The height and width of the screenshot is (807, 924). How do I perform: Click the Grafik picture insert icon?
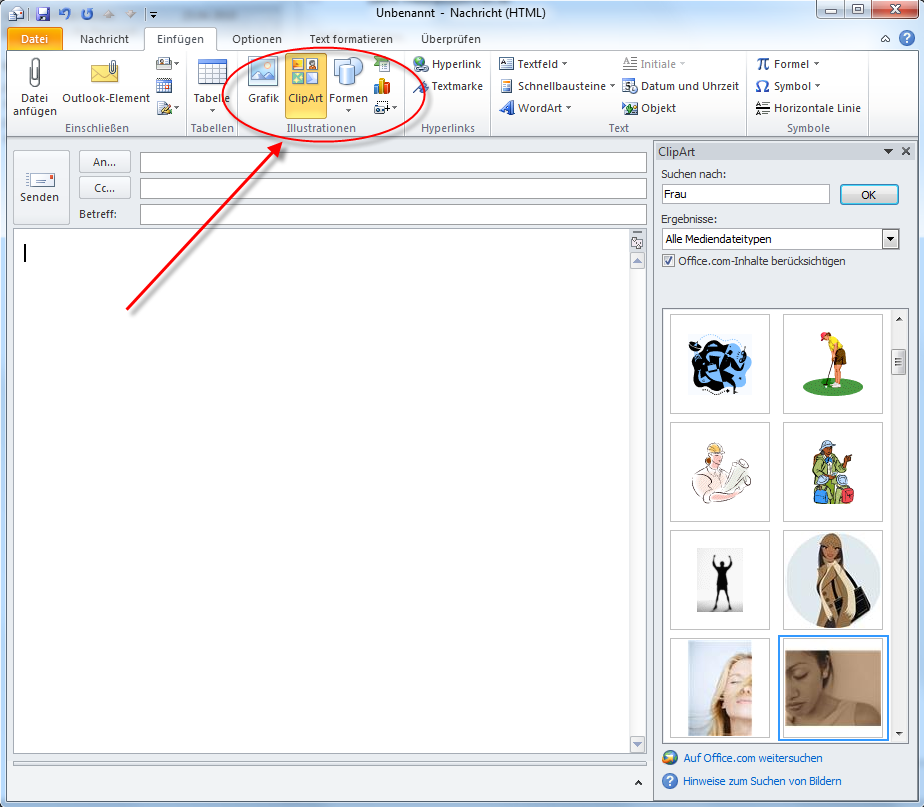(262, 72)
